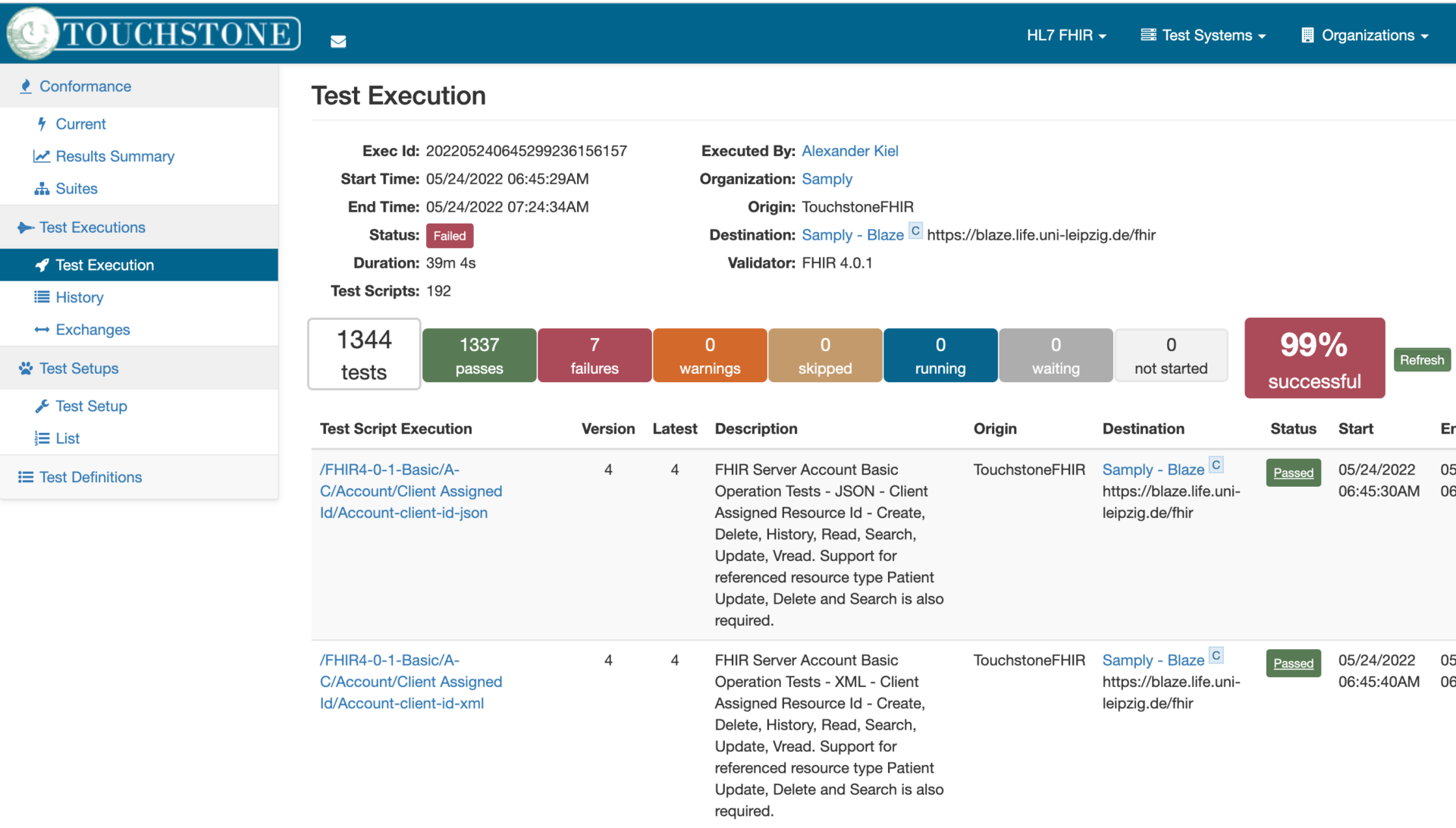Viewport: 1456px width, 828px height.
Task: Click the History list icon
Action: tap(42, 297)
